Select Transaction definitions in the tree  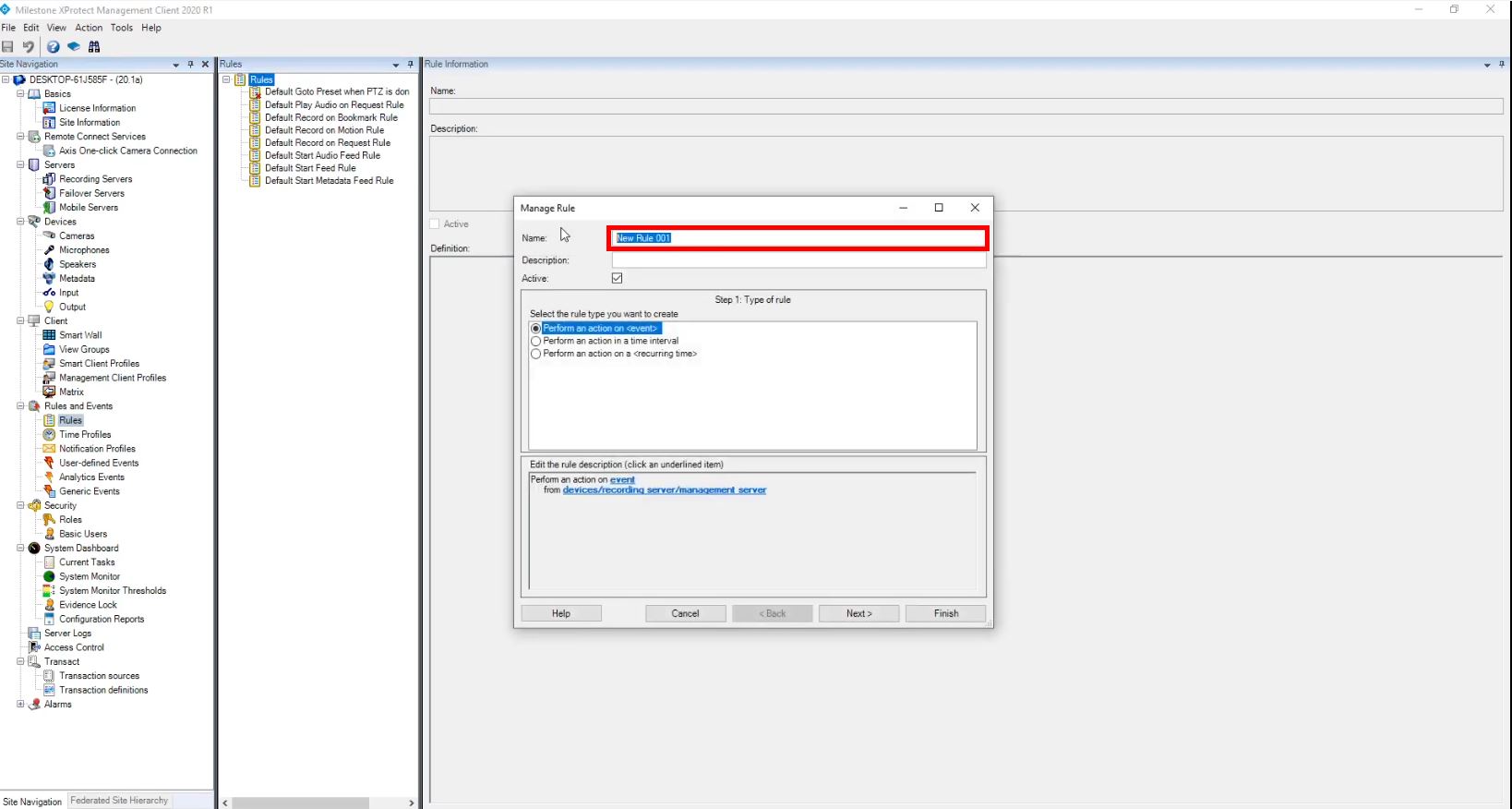[x=103, y=690]
